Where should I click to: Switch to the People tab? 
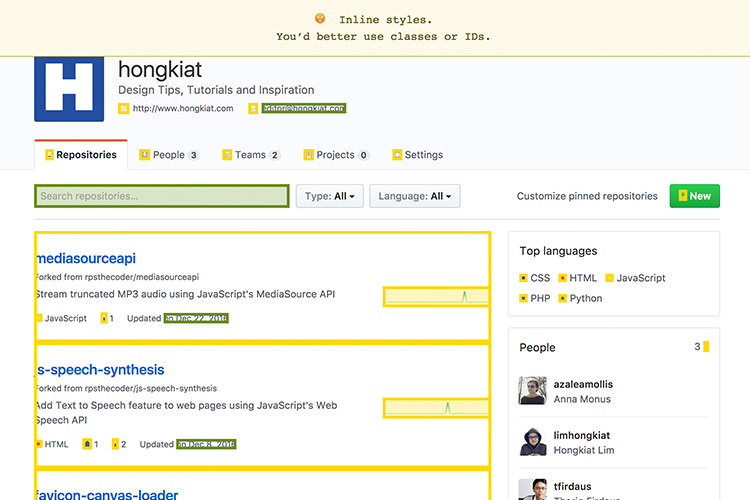pos(169,155)
